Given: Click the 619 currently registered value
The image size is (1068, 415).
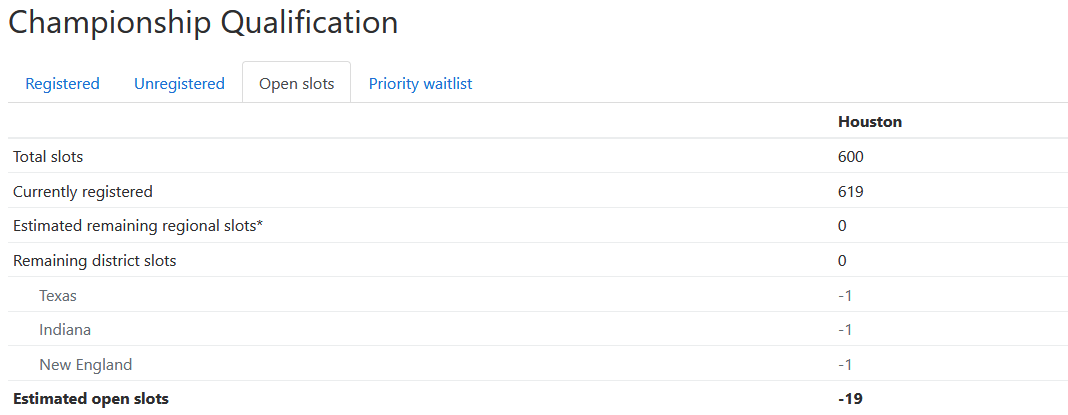Looking at the screenshot, I should pyautogui.click(x=851, y=191).
